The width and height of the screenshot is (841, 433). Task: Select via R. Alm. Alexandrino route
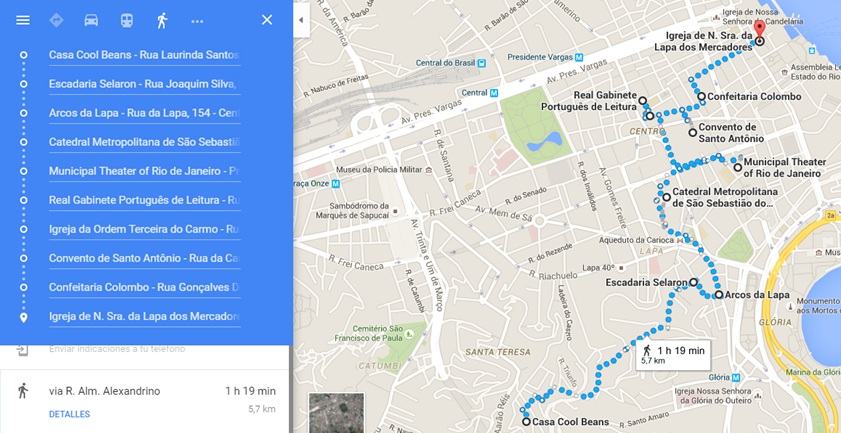point(144,401)
